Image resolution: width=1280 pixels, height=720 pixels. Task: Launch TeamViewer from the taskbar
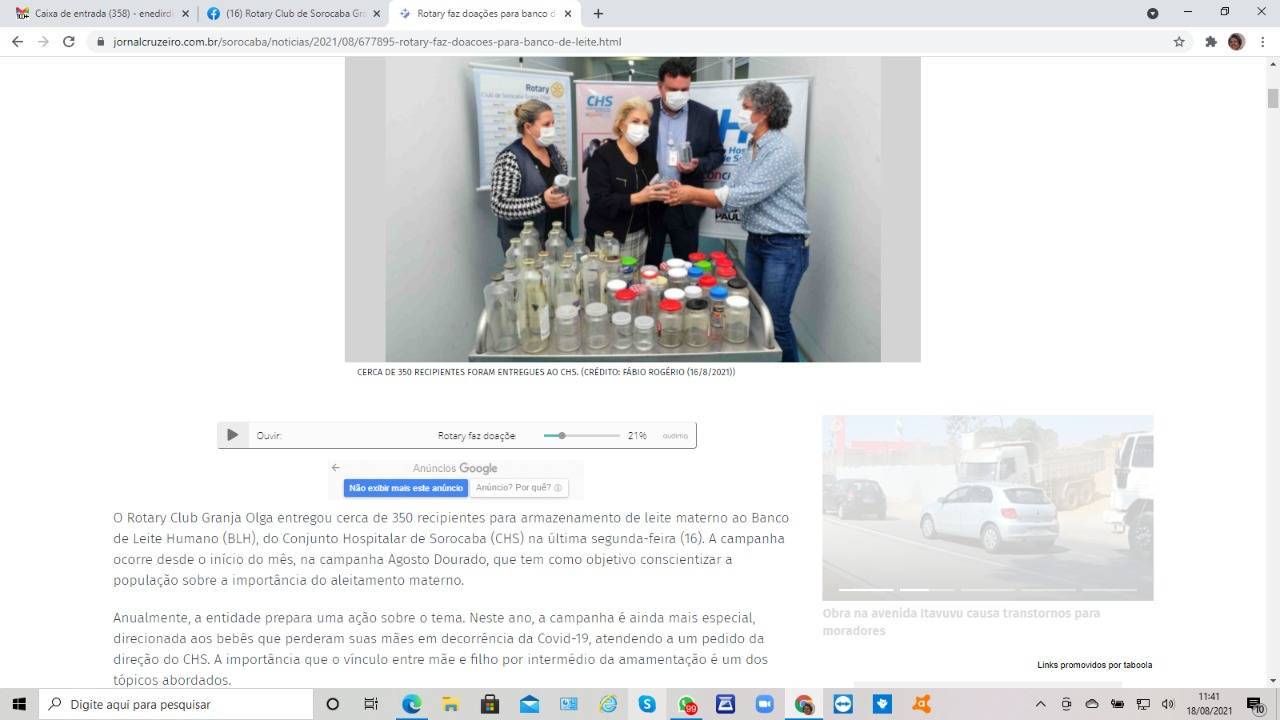[843, 704]
